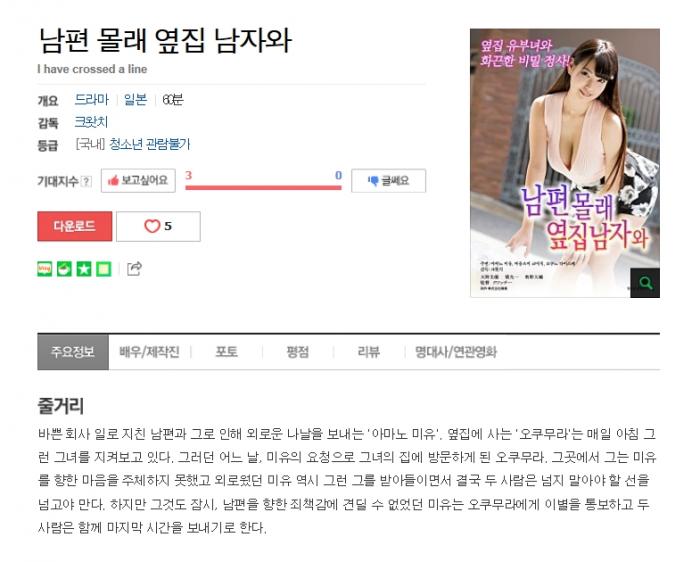Click the magnifier icon on the poster
Image resolution: width=700 pixels, height=562 pixels.
pos(645,283)
